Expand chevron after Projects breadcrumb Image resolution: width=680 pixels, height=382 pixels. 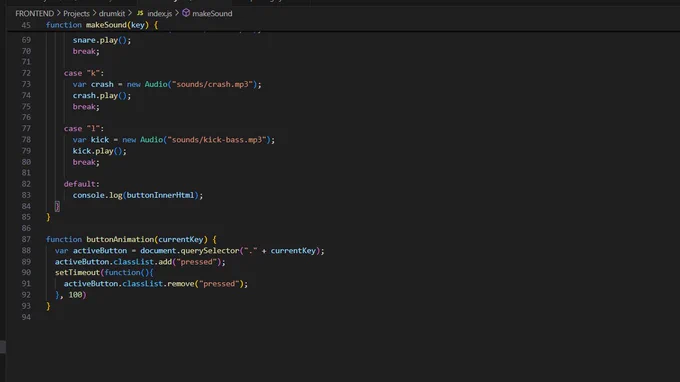coord(94,13)
